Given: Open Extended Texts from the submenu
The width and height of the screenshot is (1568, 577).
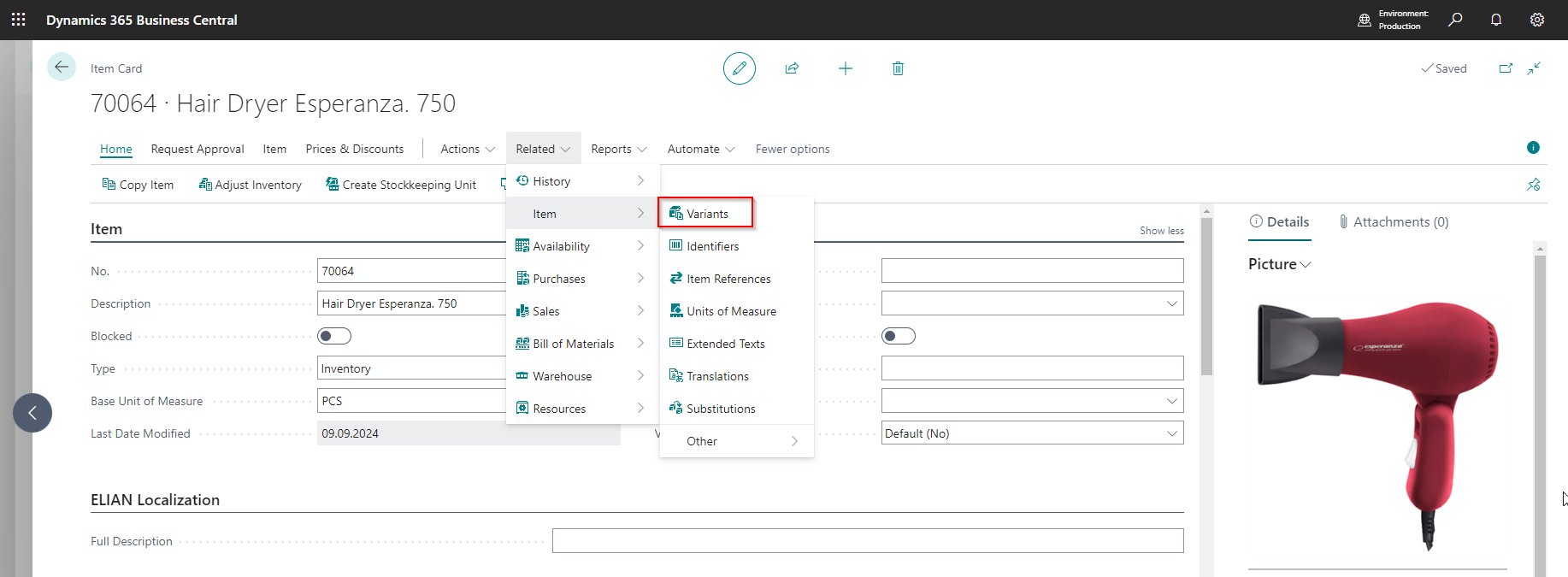Looking at the screenshot, I should point(737,344).
